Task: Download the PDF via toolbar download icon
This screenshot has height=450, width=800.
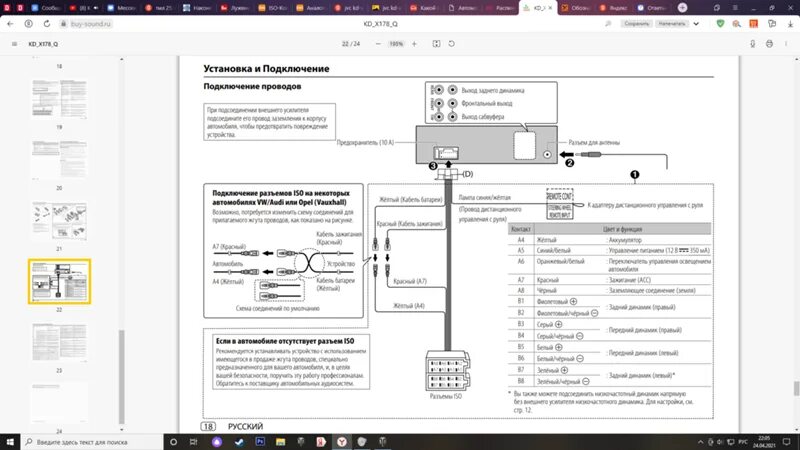Action: [753, 44]
